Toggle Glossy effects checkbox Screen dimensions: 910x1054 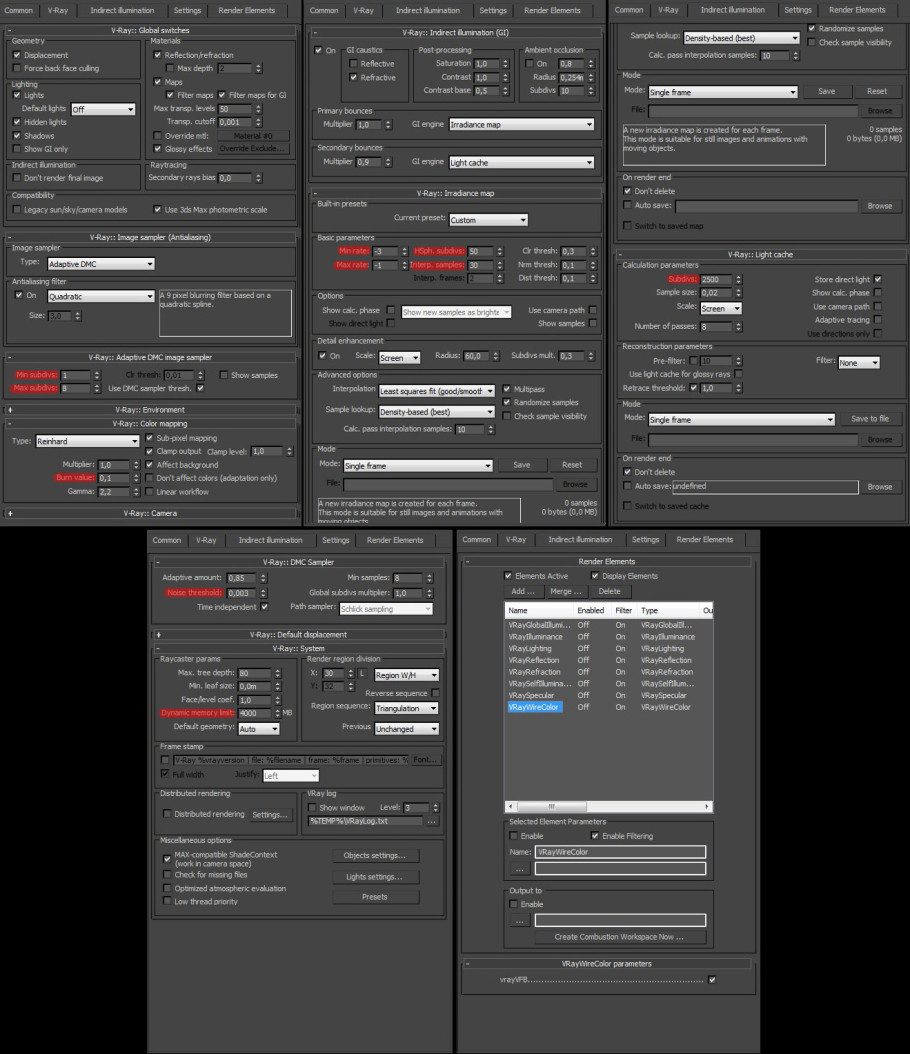pyautogui.click(x=158, y=149)
